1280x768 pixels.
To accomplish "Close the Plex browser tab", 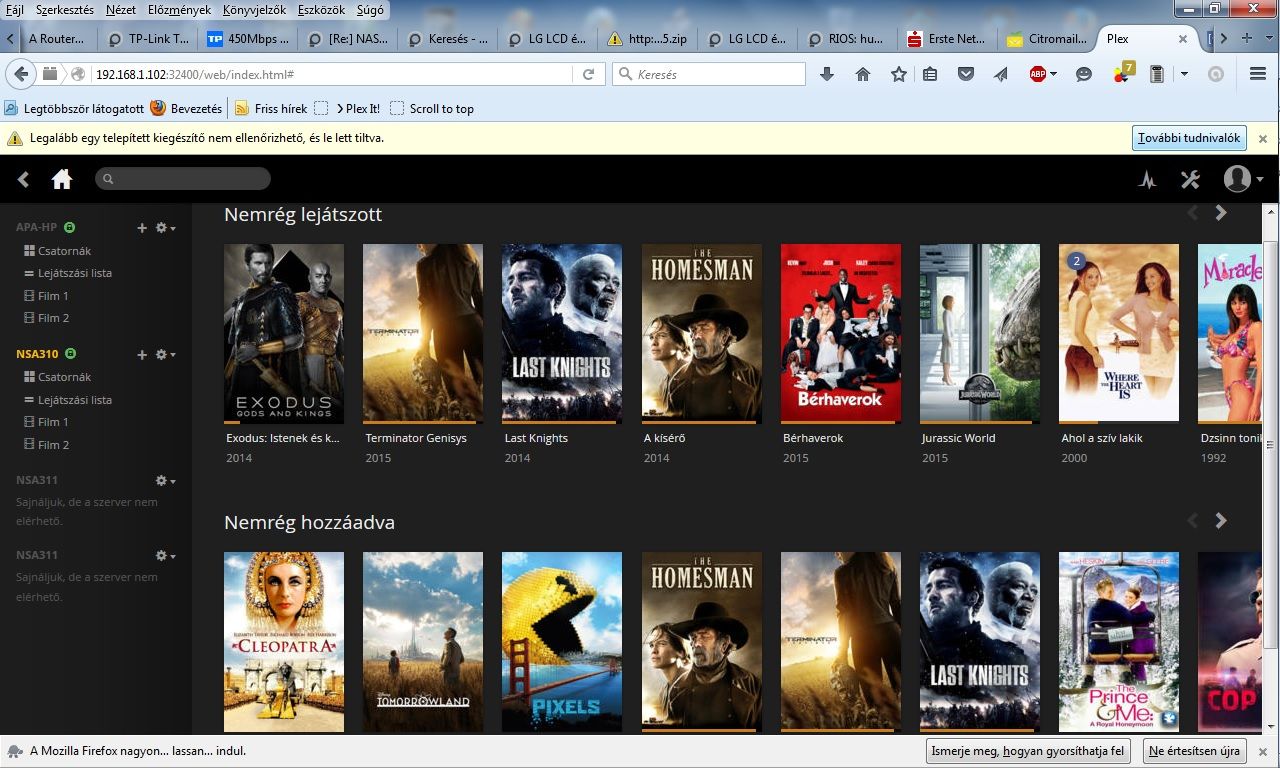I will coord(1183,39).
